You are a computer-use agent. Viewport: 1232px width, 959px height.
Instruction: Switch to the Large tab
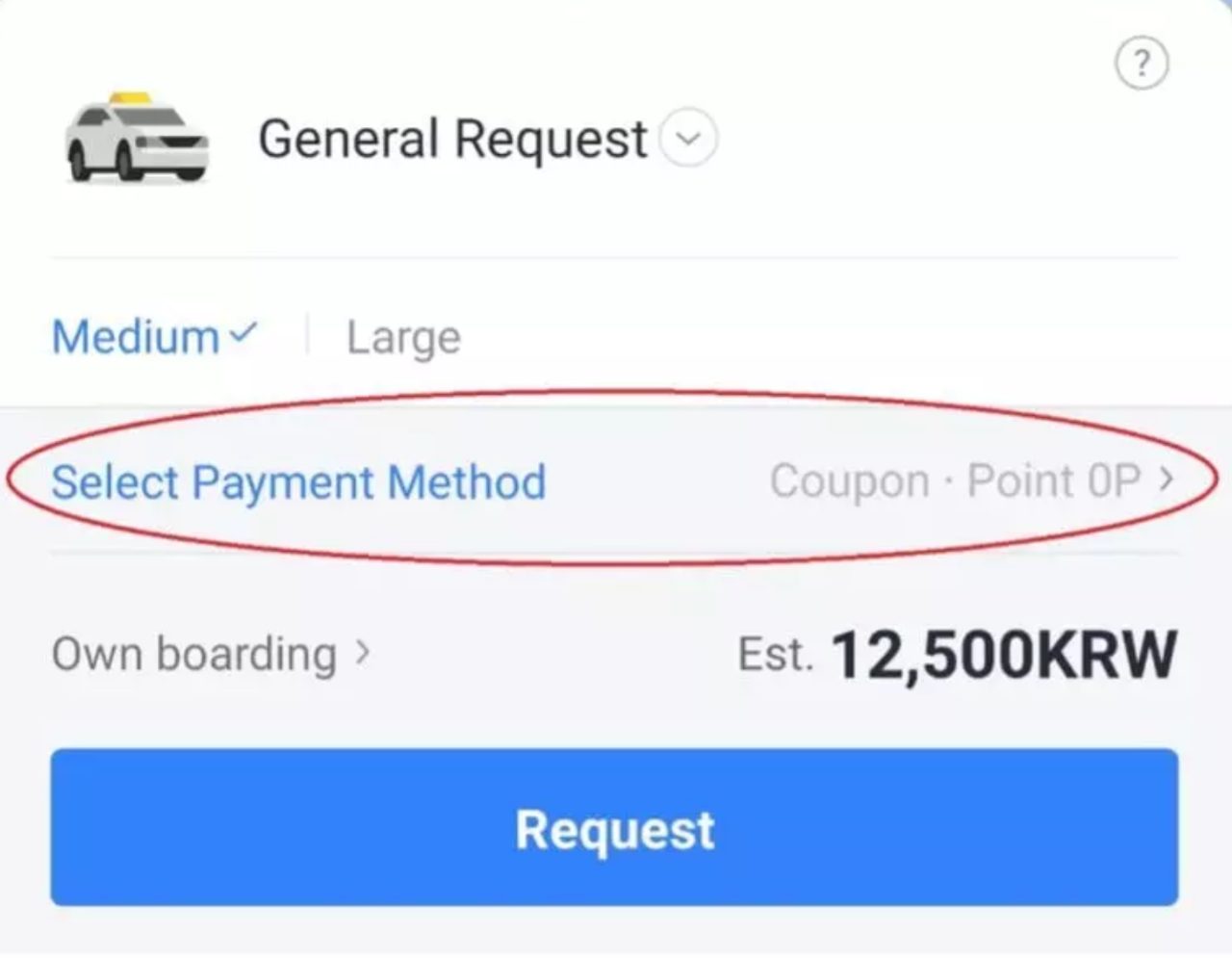[403, 338]
